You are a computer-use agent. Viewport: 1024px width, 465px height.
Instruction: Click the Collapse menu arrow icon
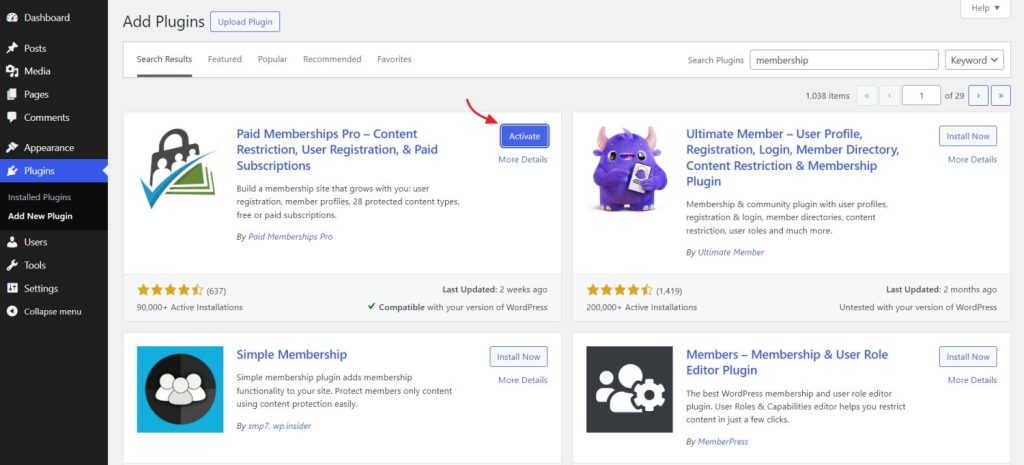click(12, 312)
